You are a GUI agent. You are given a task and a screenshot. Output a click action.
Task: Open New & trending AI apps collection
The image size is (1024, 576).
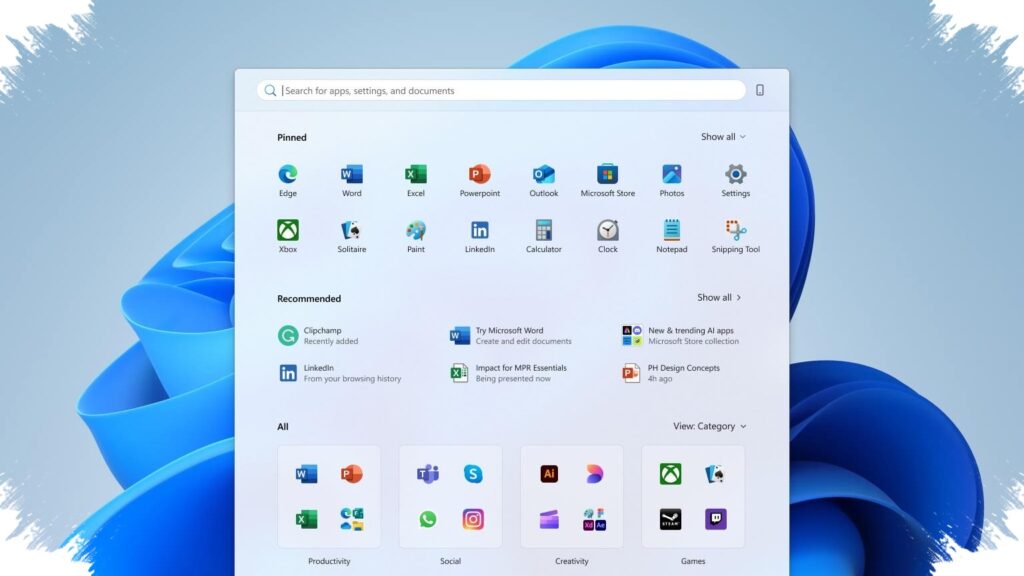click(680, 335)
